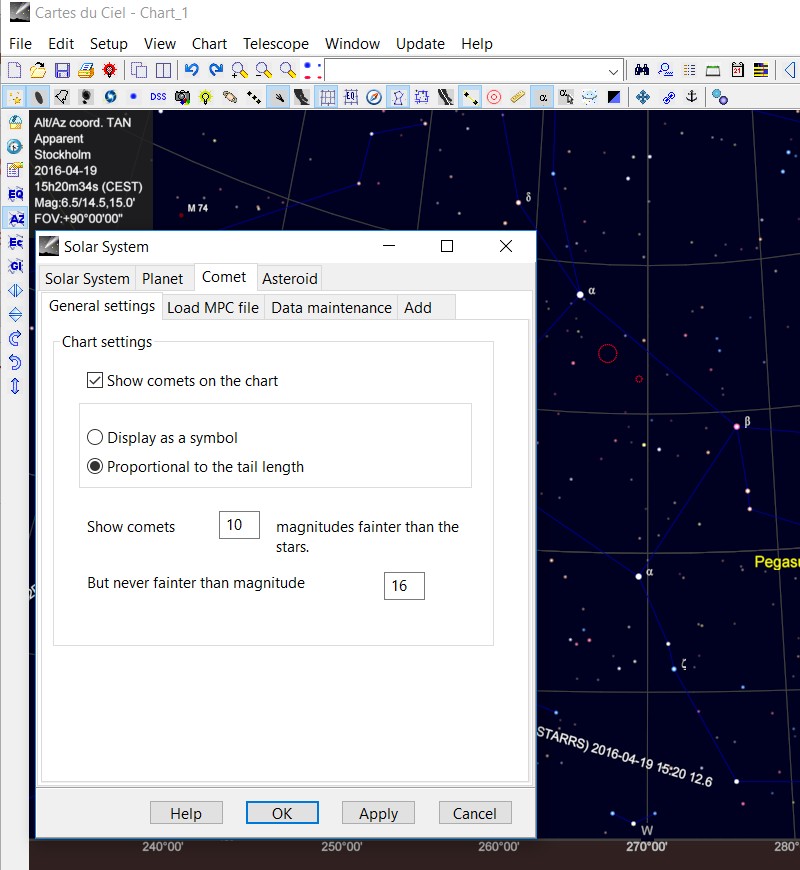Switch to the Planet tab
The width and height of the screenshot is (800, 870).
point(163,279)
